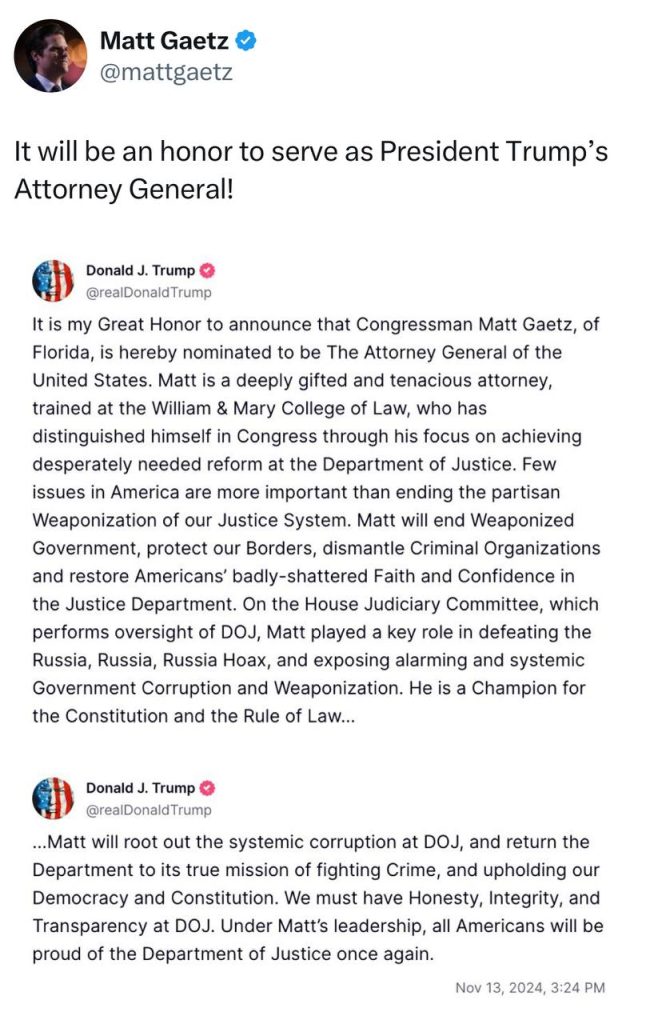Open the @mattgaetz handle

click(166, 73)
